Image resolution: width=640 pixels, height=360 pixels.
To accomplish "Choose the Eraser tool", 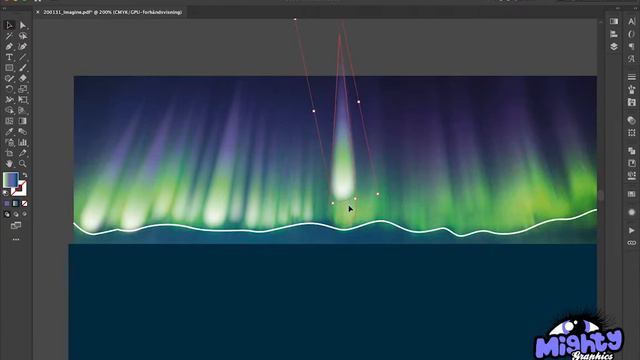I will [23, 78].
